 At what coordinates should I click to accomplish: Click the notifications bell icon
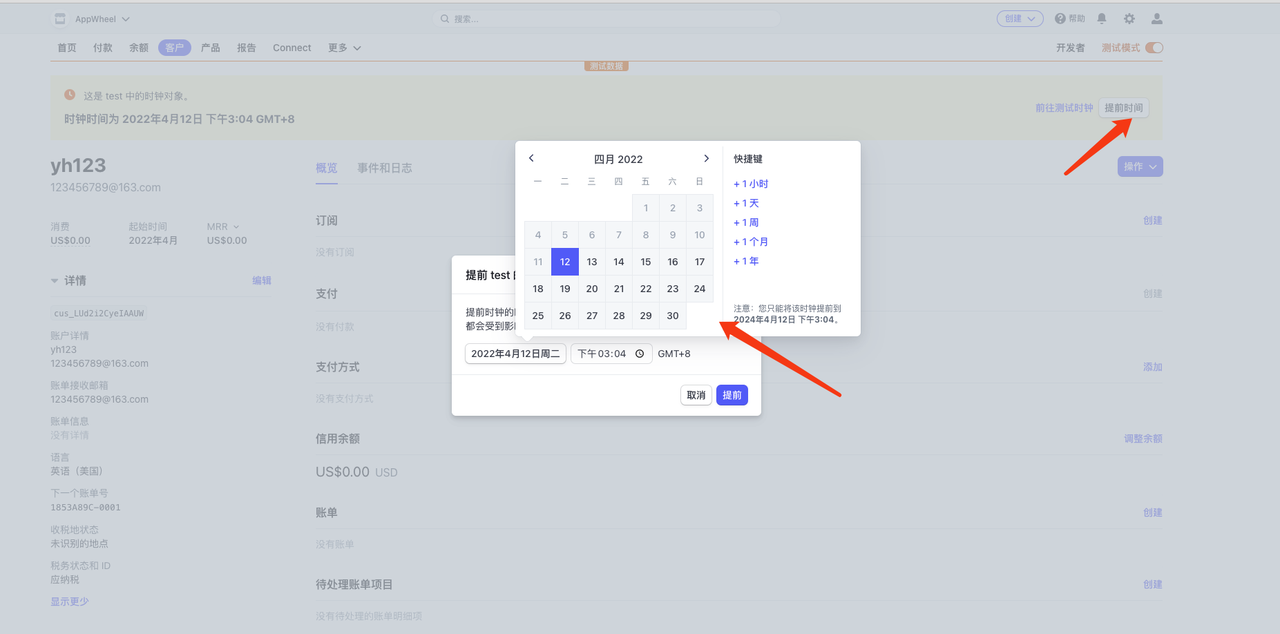pos(1102,19)
